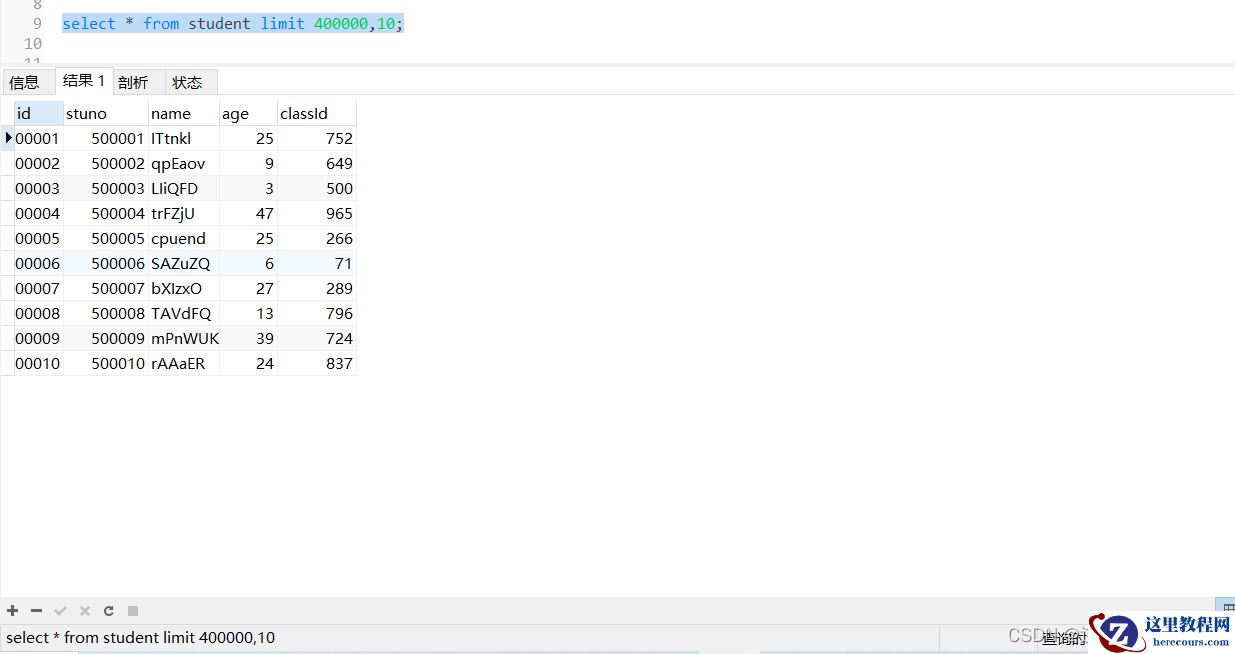The image size is (1235, 654).
Task: Select cell id 00006
Action: point(39,263)
